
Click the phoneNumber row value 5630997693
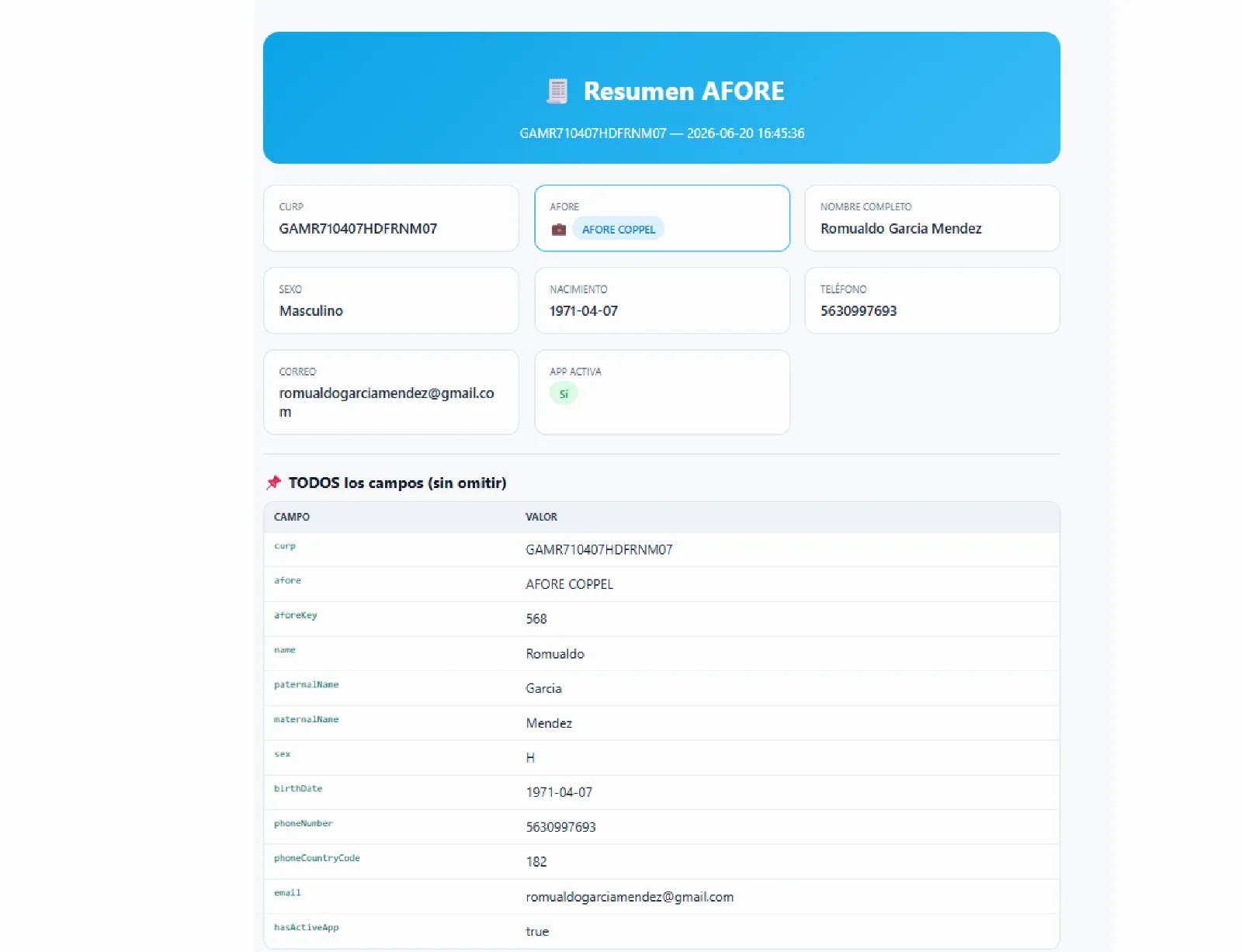click(x=560, y=827)
